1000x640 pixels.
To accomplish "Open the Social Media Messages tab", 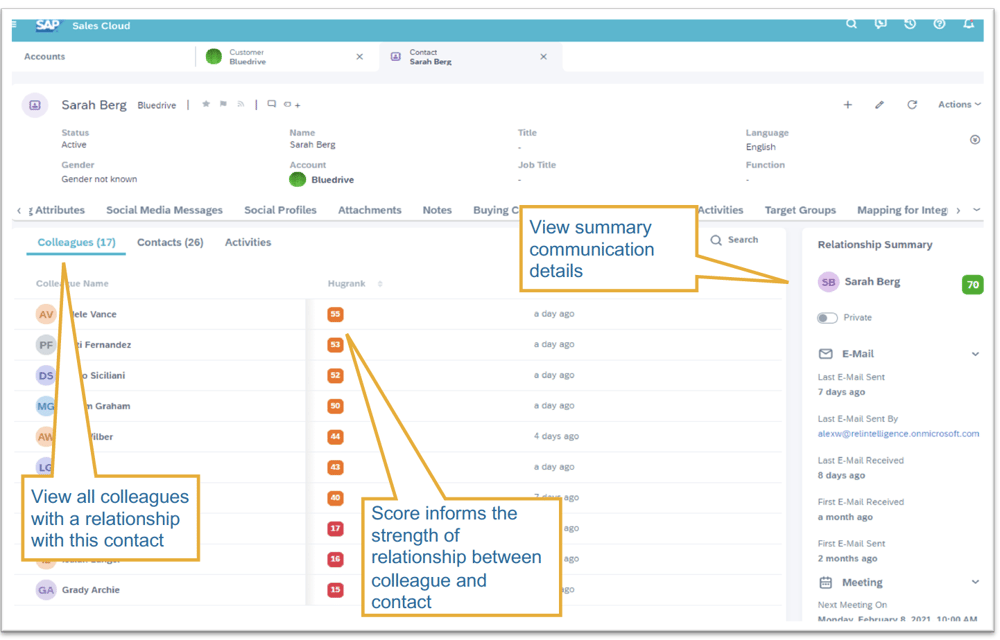I will click(x=165, y=210).
